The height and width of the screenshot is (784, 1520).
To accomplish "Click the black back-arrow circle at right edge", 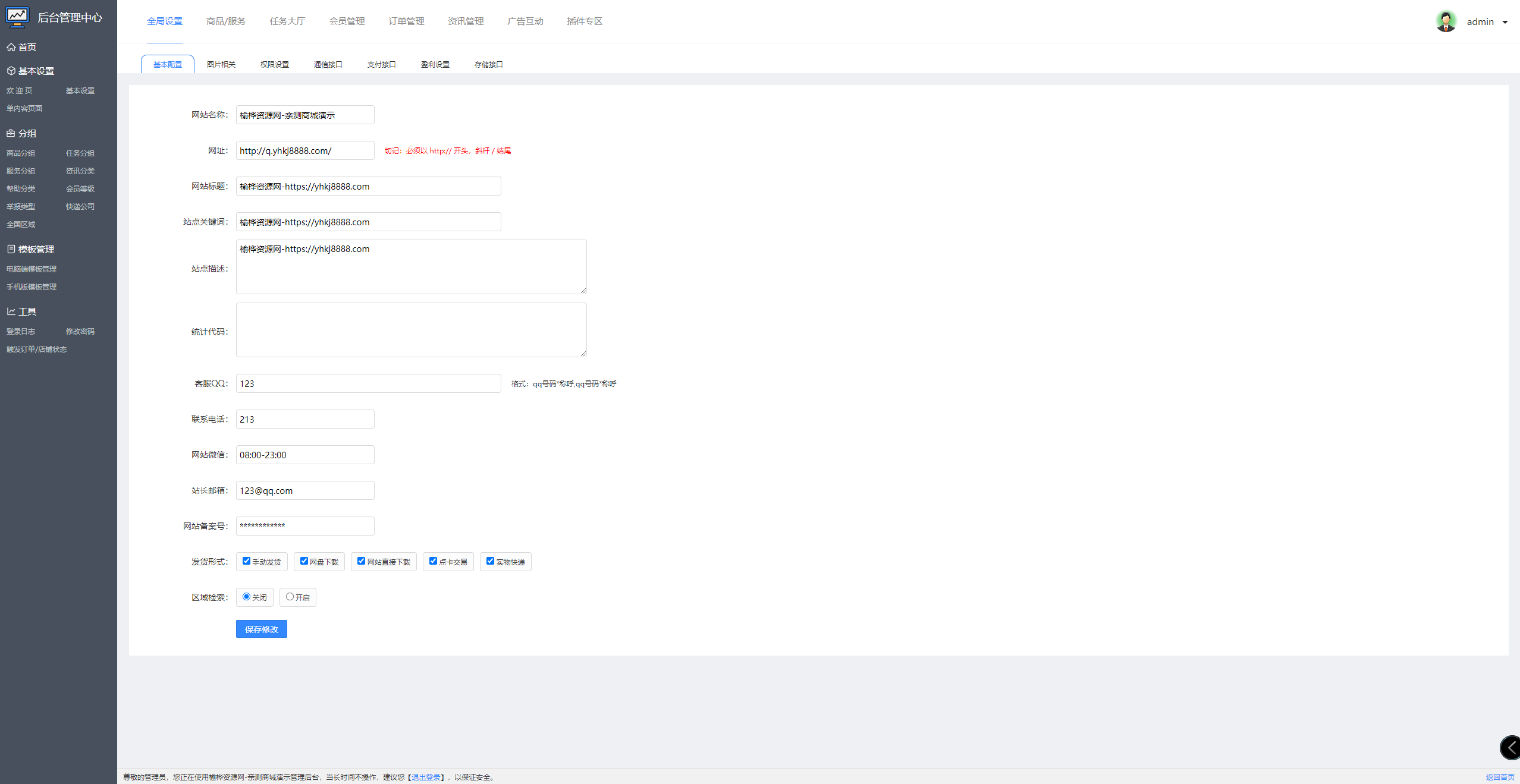I will point(1510,748).
